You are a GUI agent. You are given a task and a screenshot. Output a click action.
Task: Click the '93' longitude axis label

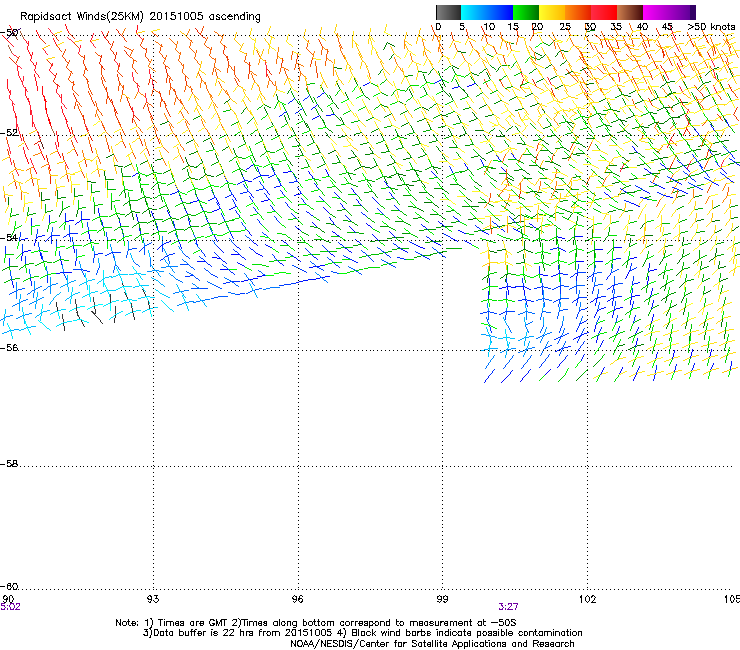pos(153,599)
